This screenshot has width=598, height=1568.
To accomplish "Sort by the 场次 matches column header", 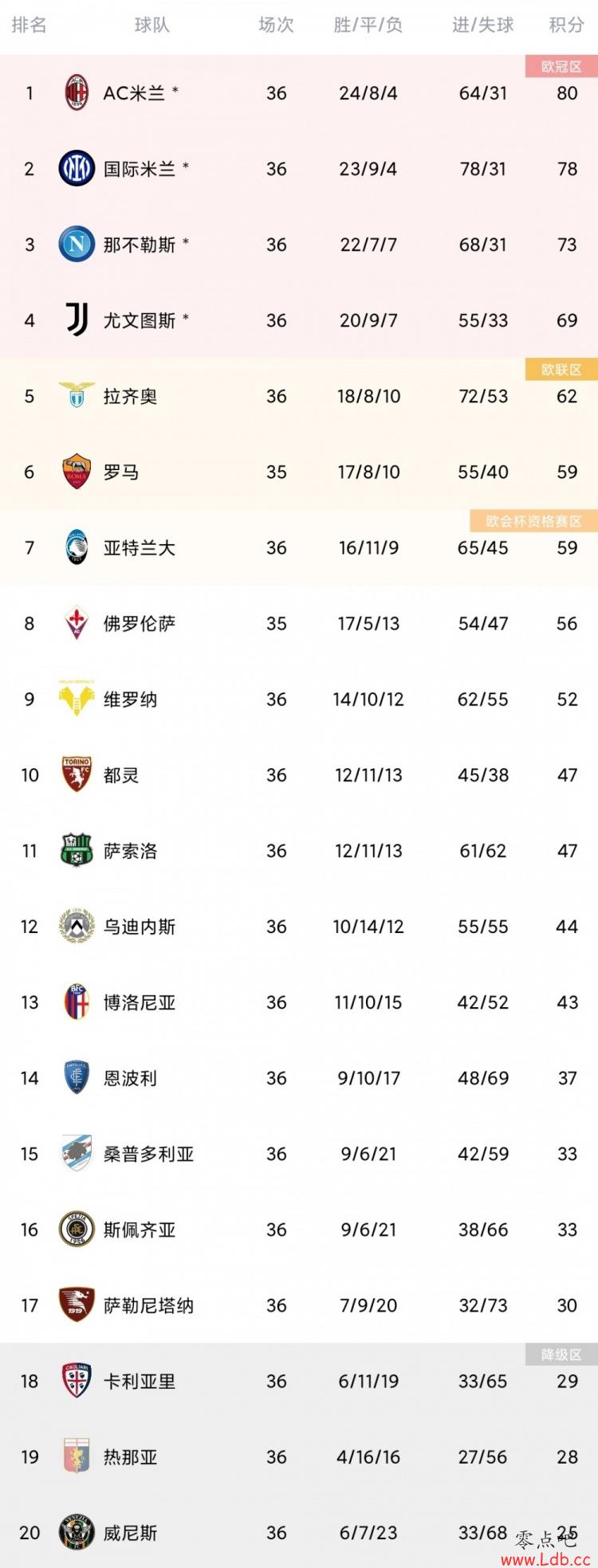I will click(x=276, y=25).
